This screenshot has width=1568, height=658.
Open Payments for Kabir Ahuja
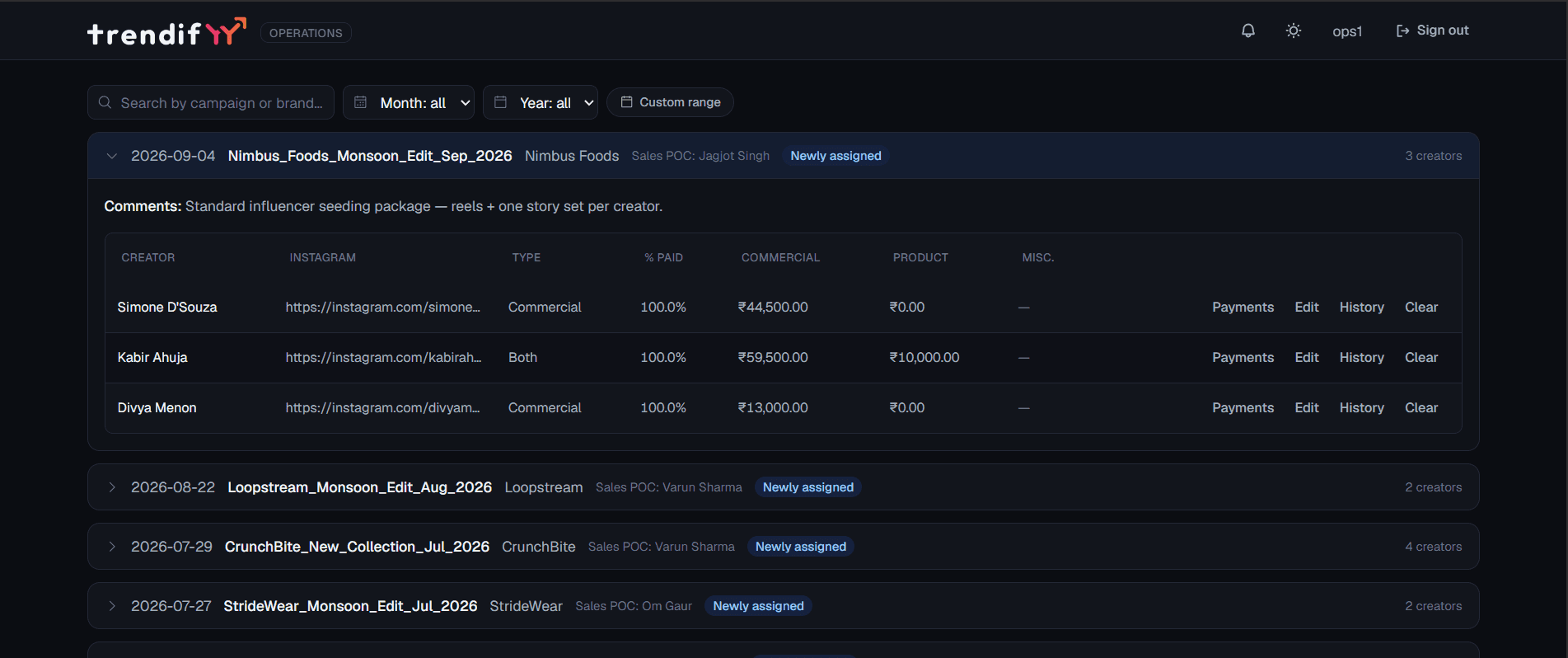coord(1243,357)
